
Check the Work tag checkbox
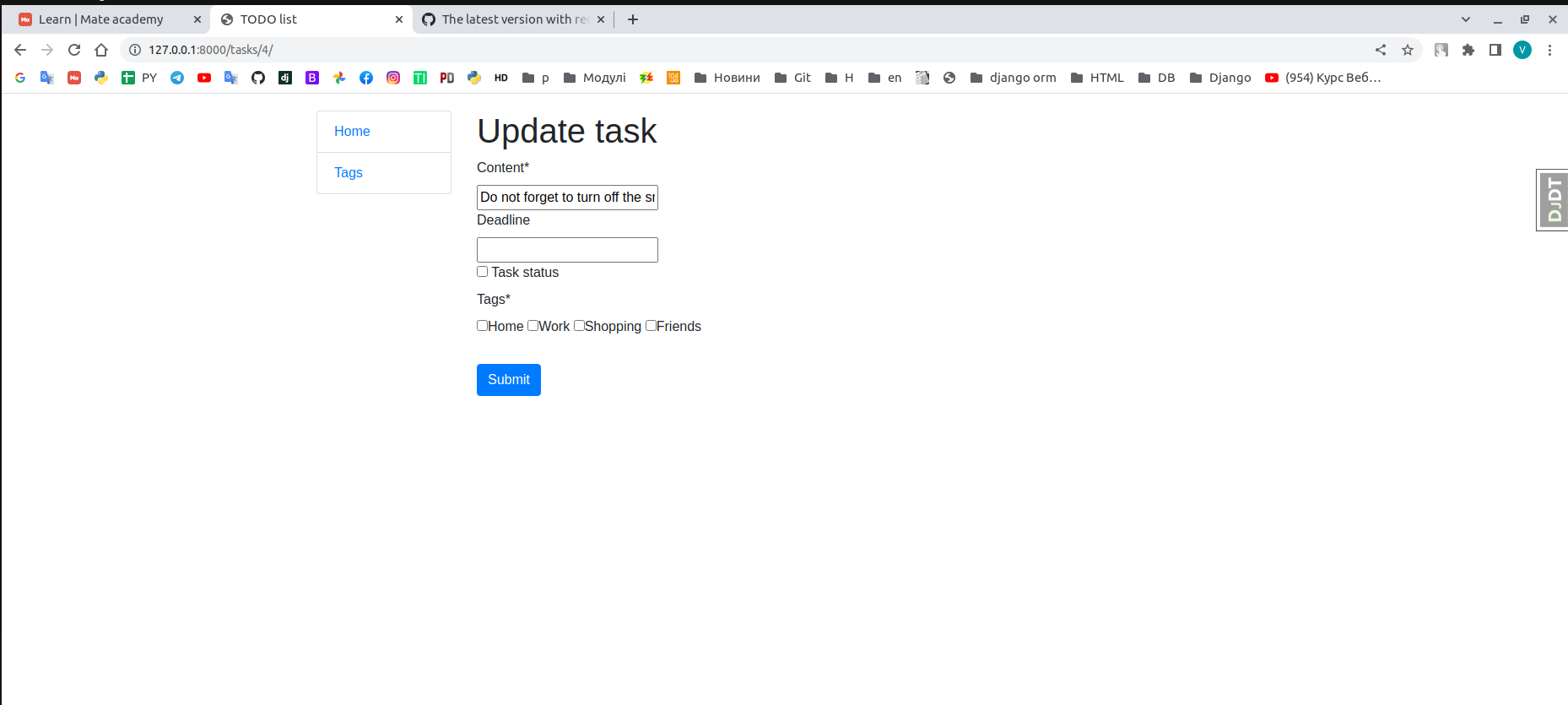[x=533, y=326]
